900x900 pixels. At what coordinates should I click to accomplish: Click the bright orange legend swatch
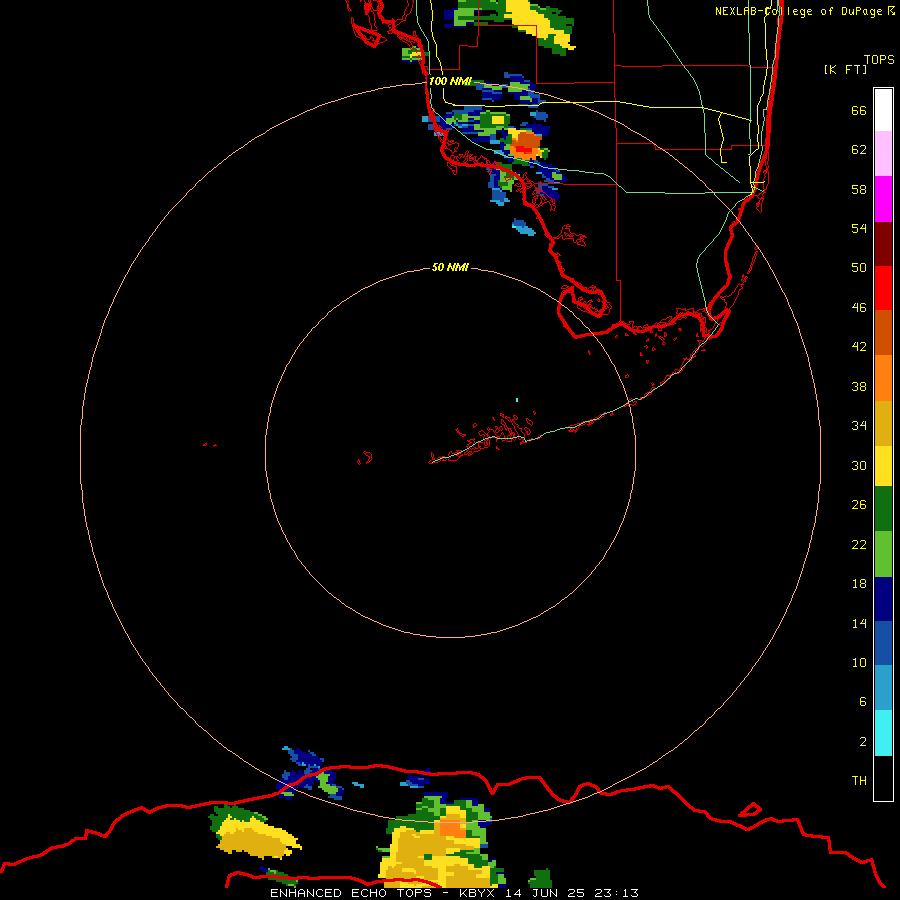[x=883, y=378]
